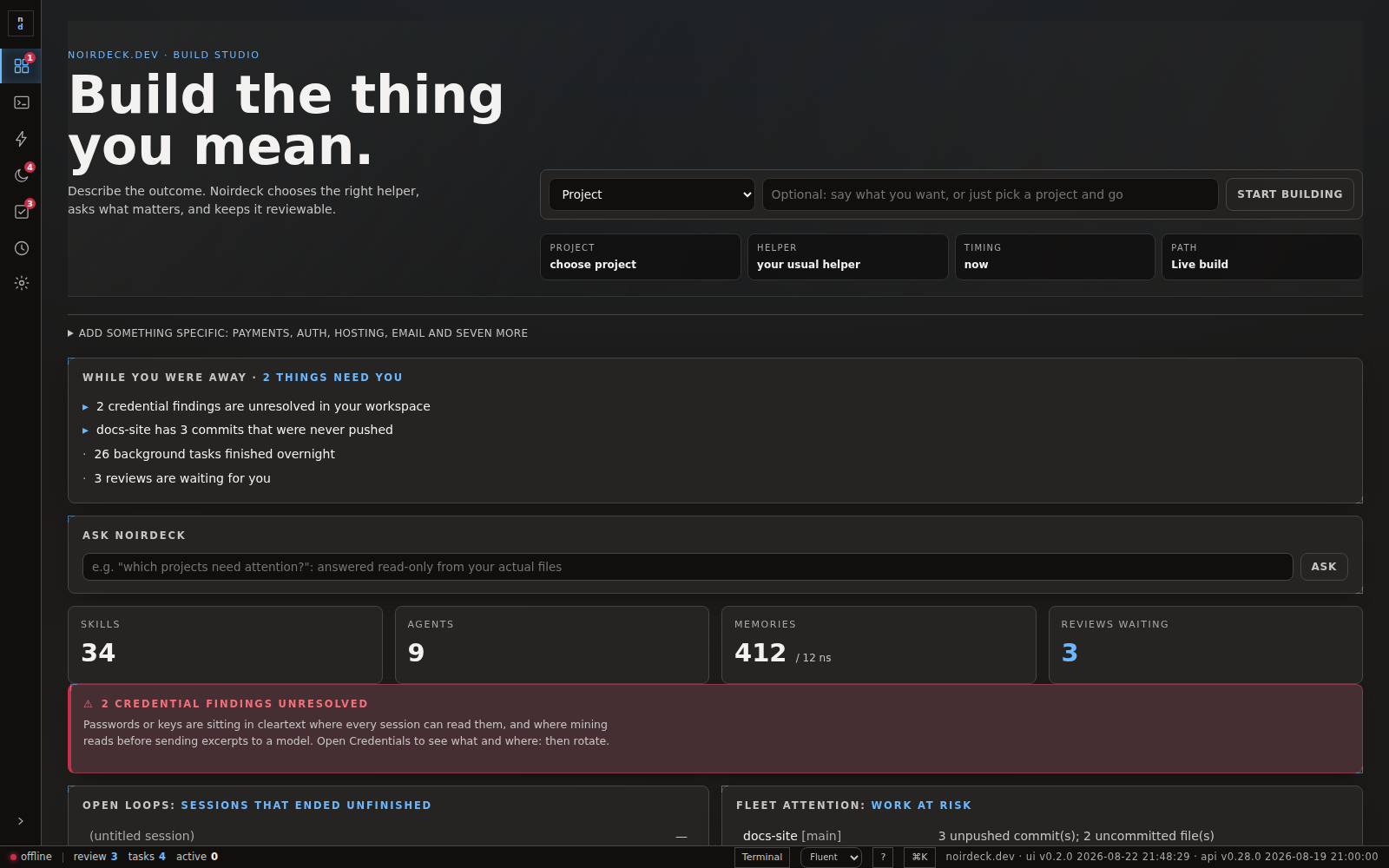Click the offline status indicator

pyautogui.click(x=31, y=857)
